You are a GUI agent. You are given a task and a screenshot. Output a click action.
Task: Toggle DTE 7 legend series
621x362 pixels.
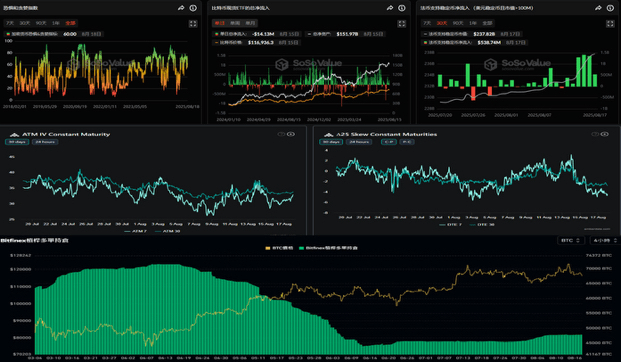pyautogui.click(x=450, y=225)
